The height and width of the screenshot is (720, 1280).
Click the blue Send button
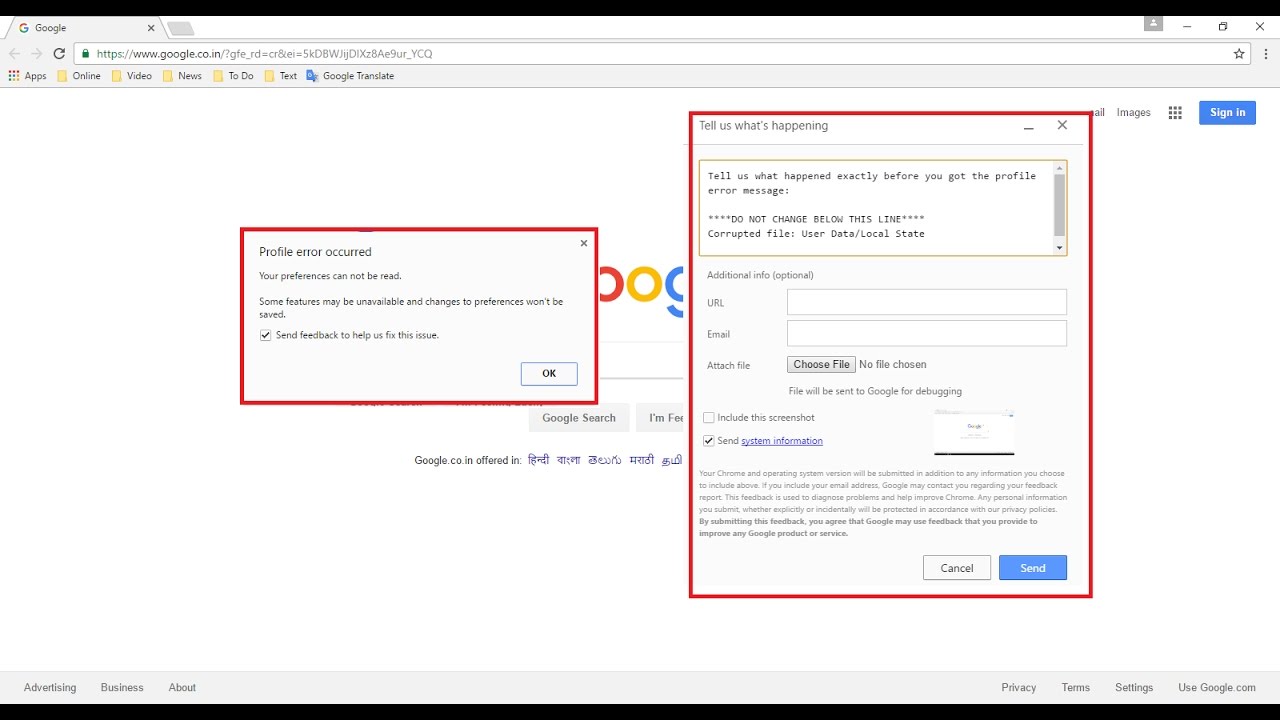pos(1033,568)
